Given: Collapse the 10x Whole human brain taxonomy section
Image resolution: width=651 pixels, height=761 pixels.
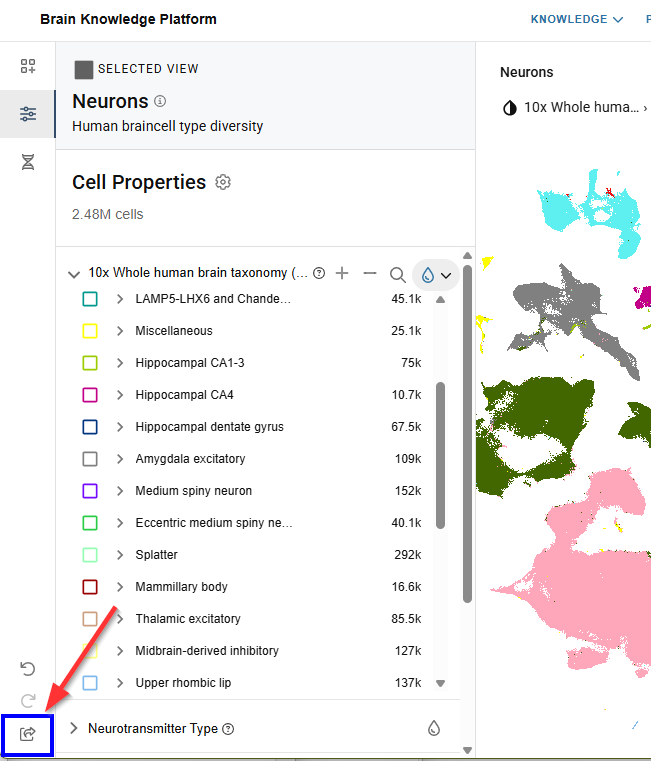Looking at the screenshot, I should point(74,274).
